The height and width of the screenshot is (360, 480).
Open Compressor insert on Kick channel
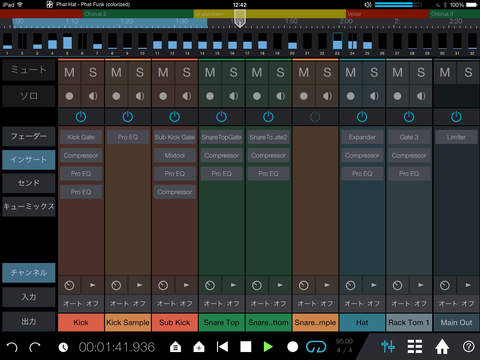pyautogui.click(x=81, y=155)
